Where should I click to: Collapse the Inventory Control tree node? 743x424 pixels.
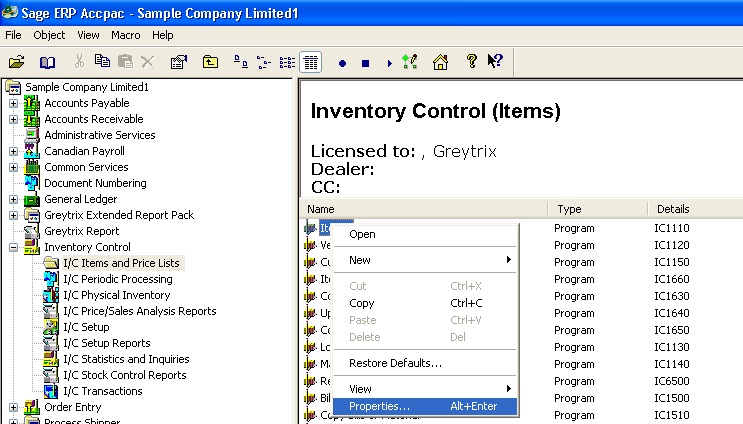point(13,247)
